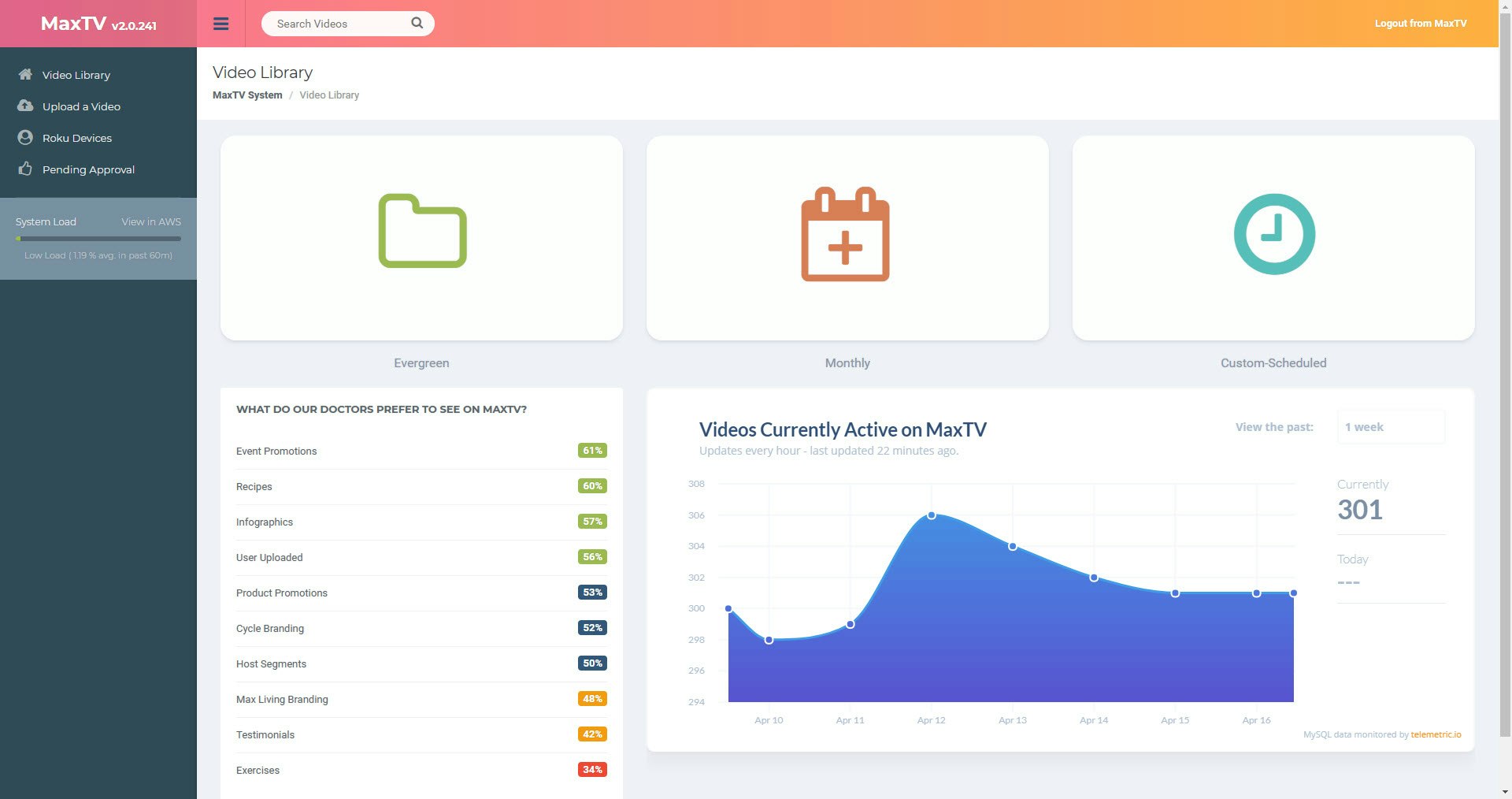Select the Roku Devices user icon
This screenshot has width=1512, height=799.
pyautogui.click(x=24, y=137)
